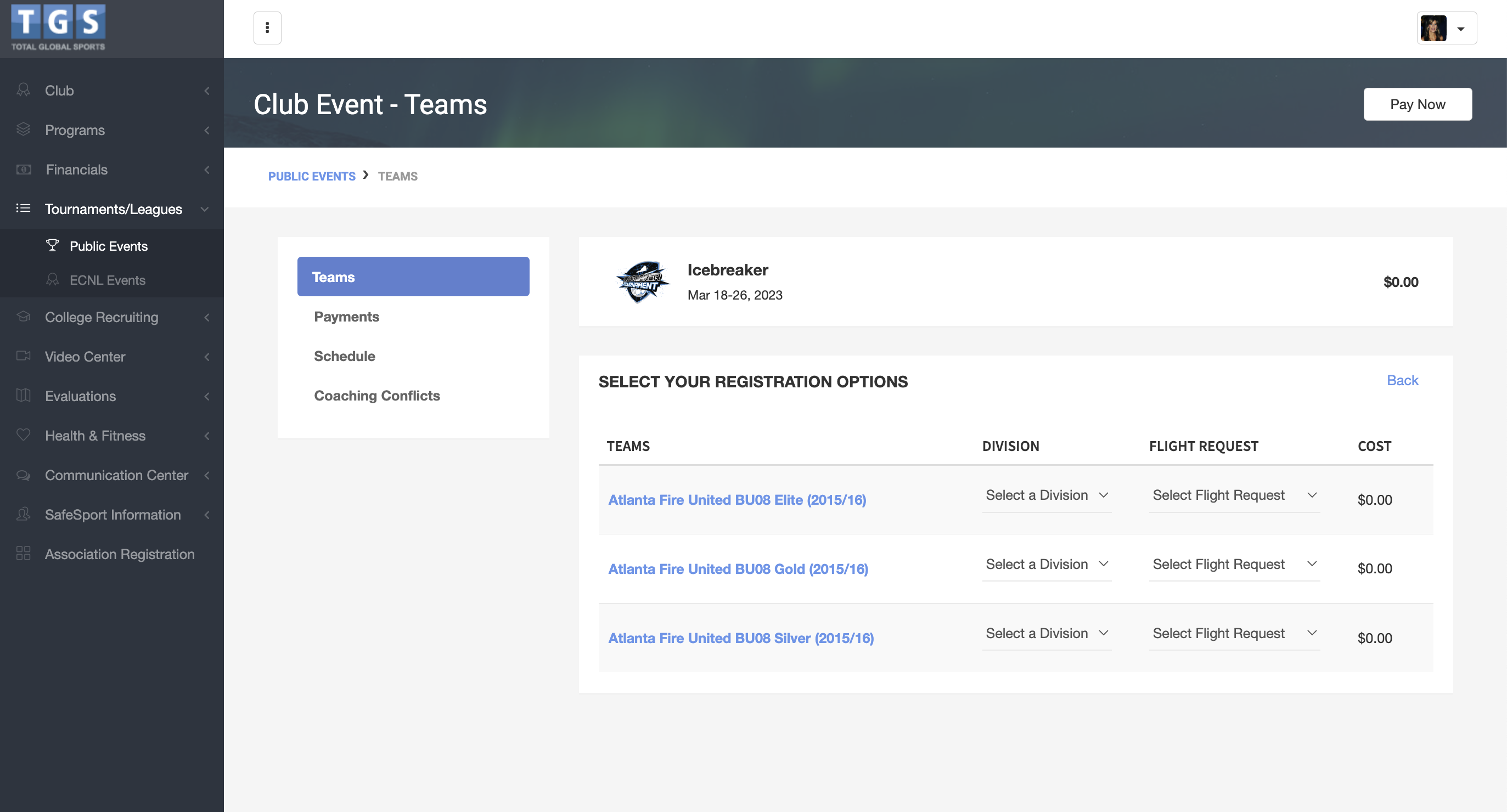The width and height of the screenshot is (1507, 812).
Task: Open Flight Request dropdown for BU08 Silver
Action: point(1234,633)
